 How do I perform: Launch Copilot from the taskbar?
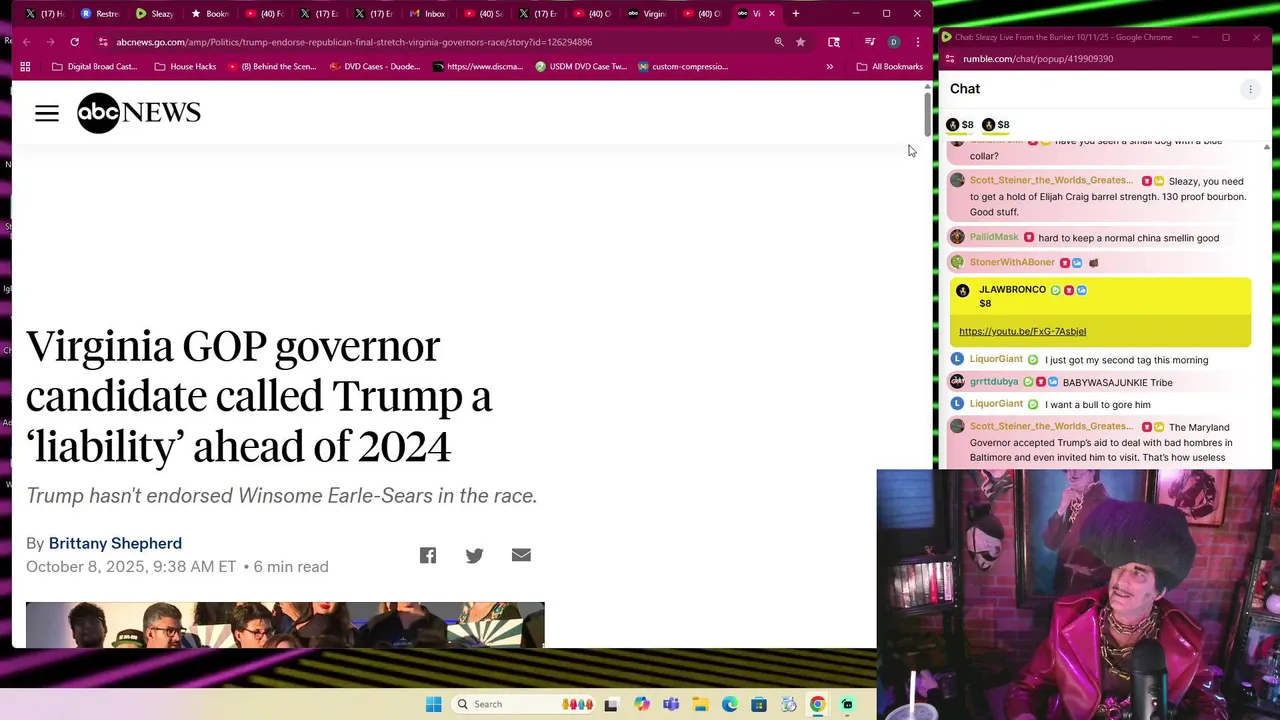642,704
